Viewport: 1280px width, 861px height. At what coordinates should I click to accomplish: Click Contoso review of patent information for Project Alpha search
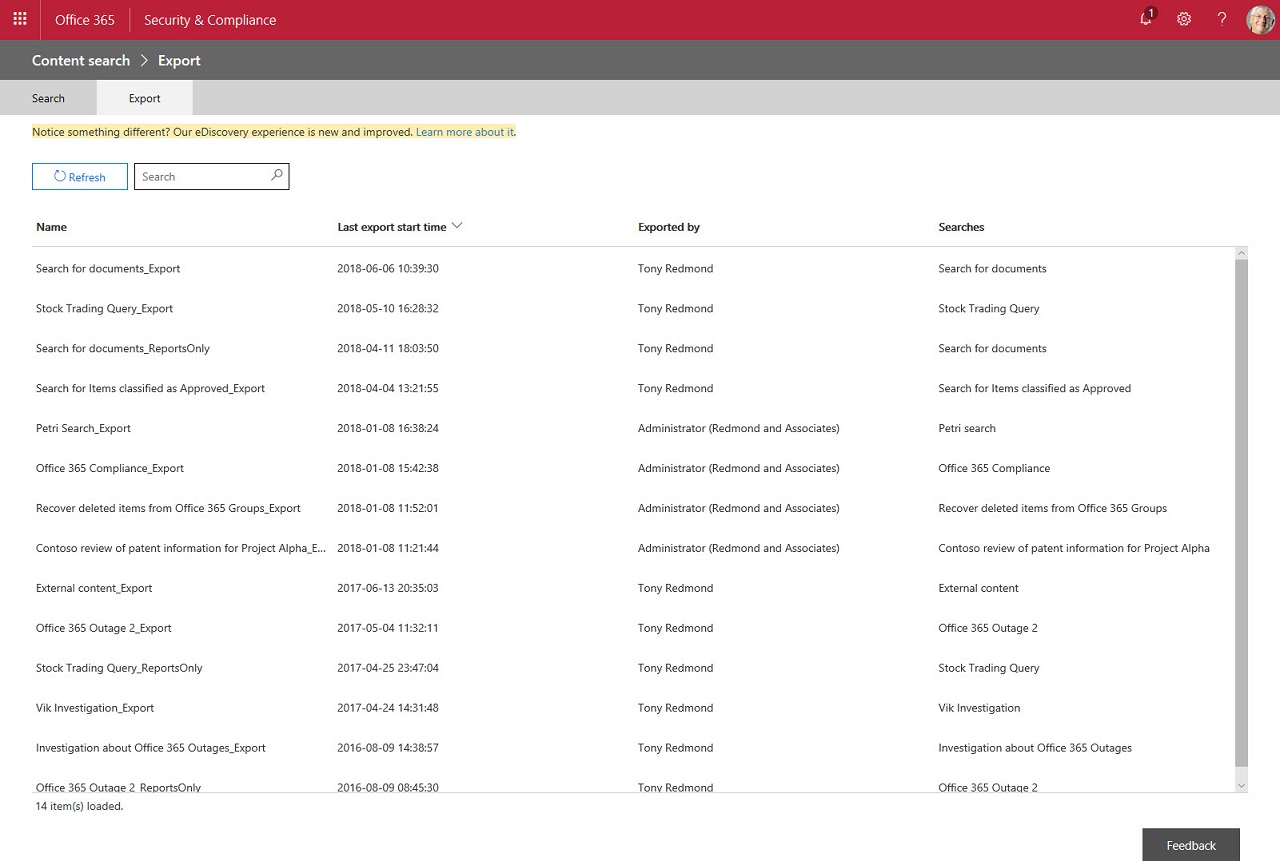(x=1074, y=548)
